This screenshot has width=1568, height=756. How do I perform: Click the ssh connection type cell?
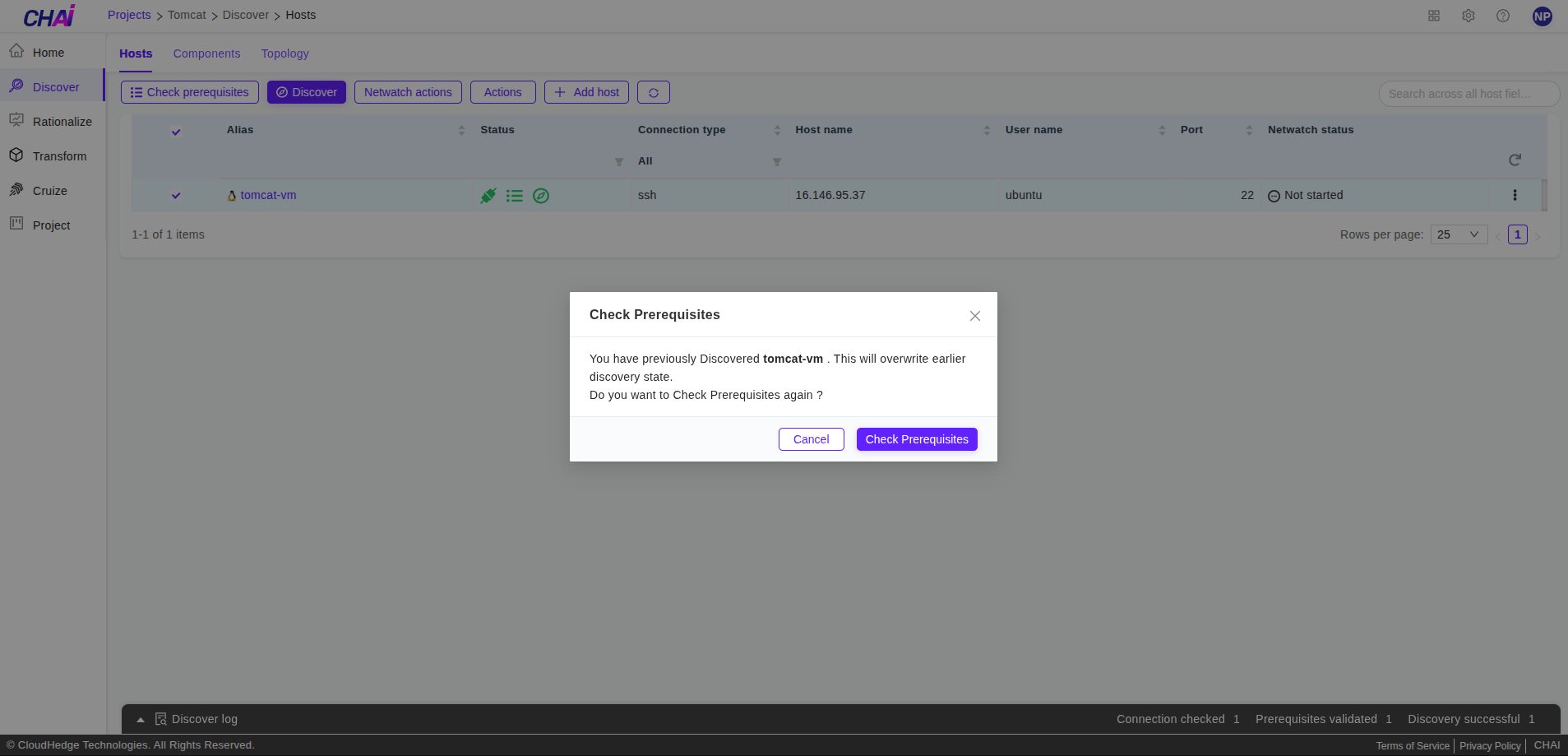tap(647, 196)
